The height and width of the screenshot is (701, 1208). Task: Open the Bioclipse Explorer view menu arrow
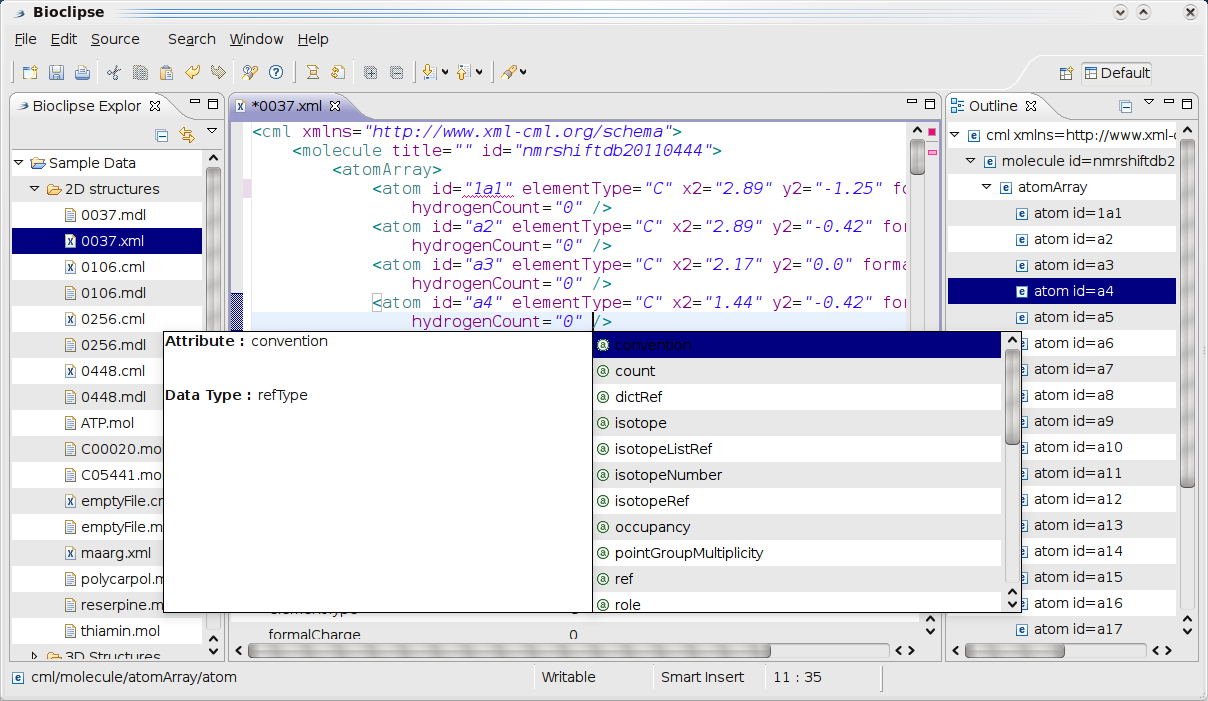pyautogui.click(x=212, y=131)
